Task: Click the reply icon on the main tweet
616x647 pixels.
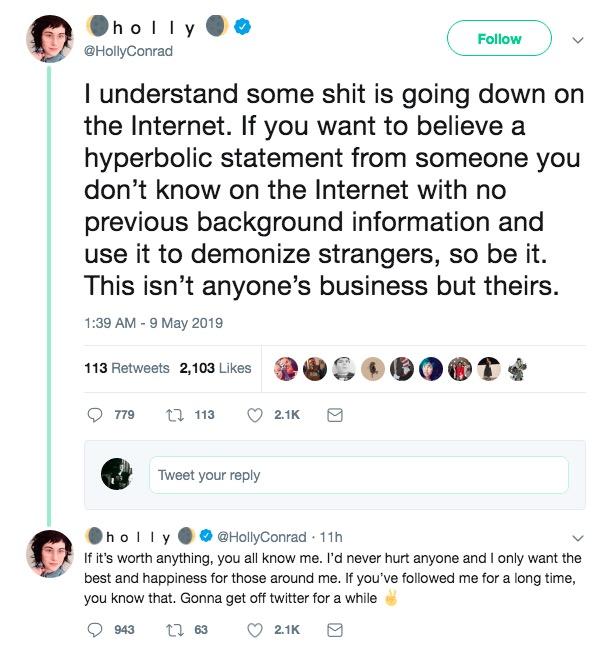Action: click(98, 415)
